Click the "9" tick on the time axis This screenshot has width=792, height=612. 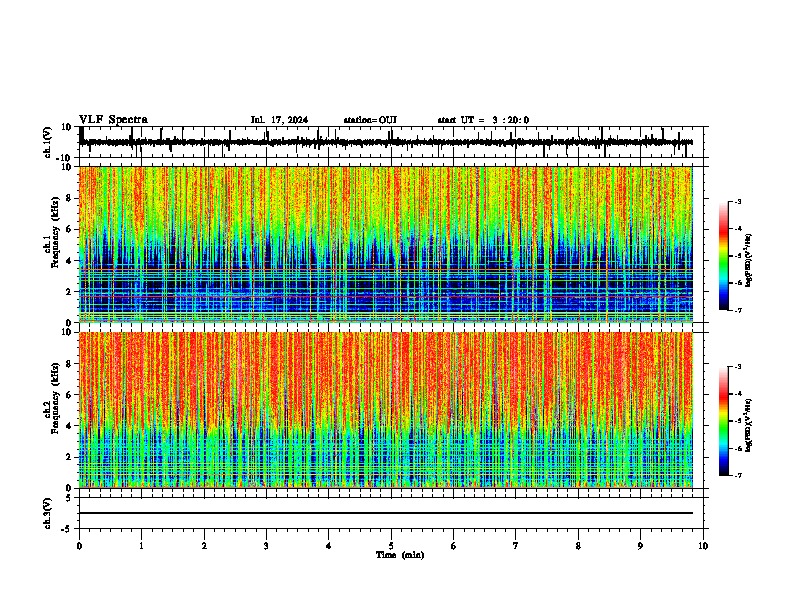click(640, 546)
